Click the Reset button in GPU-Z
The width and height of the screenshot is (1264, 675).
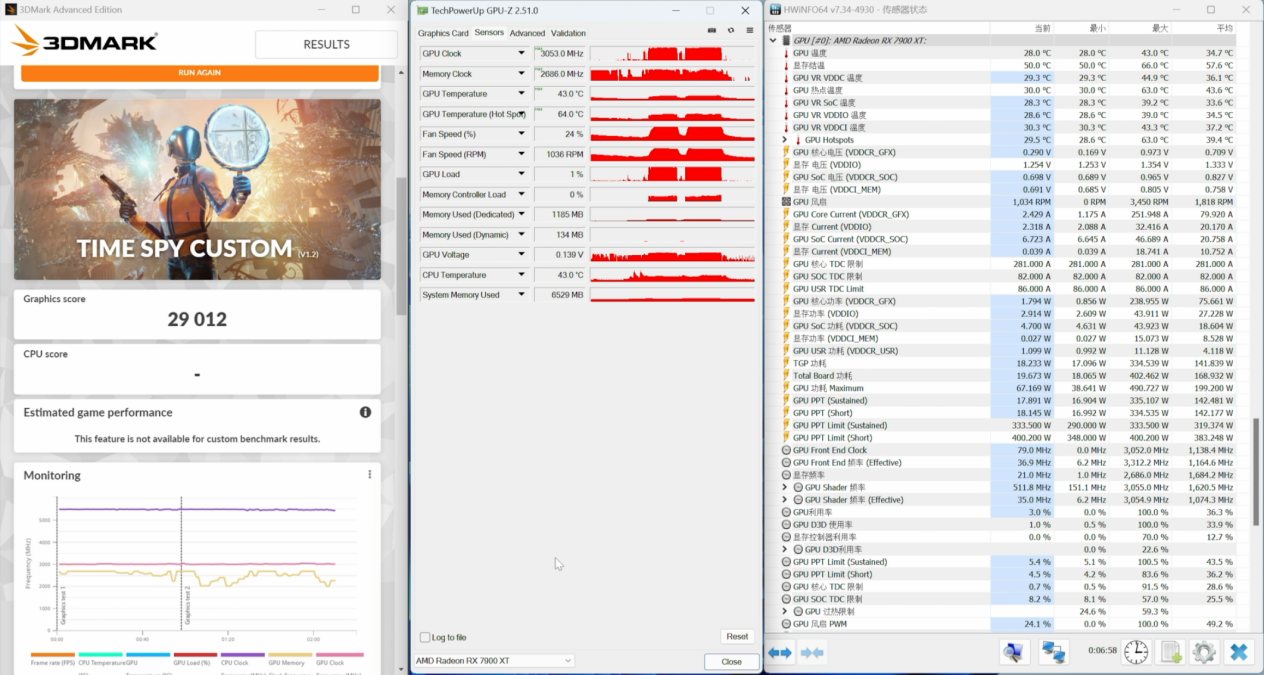737,637
